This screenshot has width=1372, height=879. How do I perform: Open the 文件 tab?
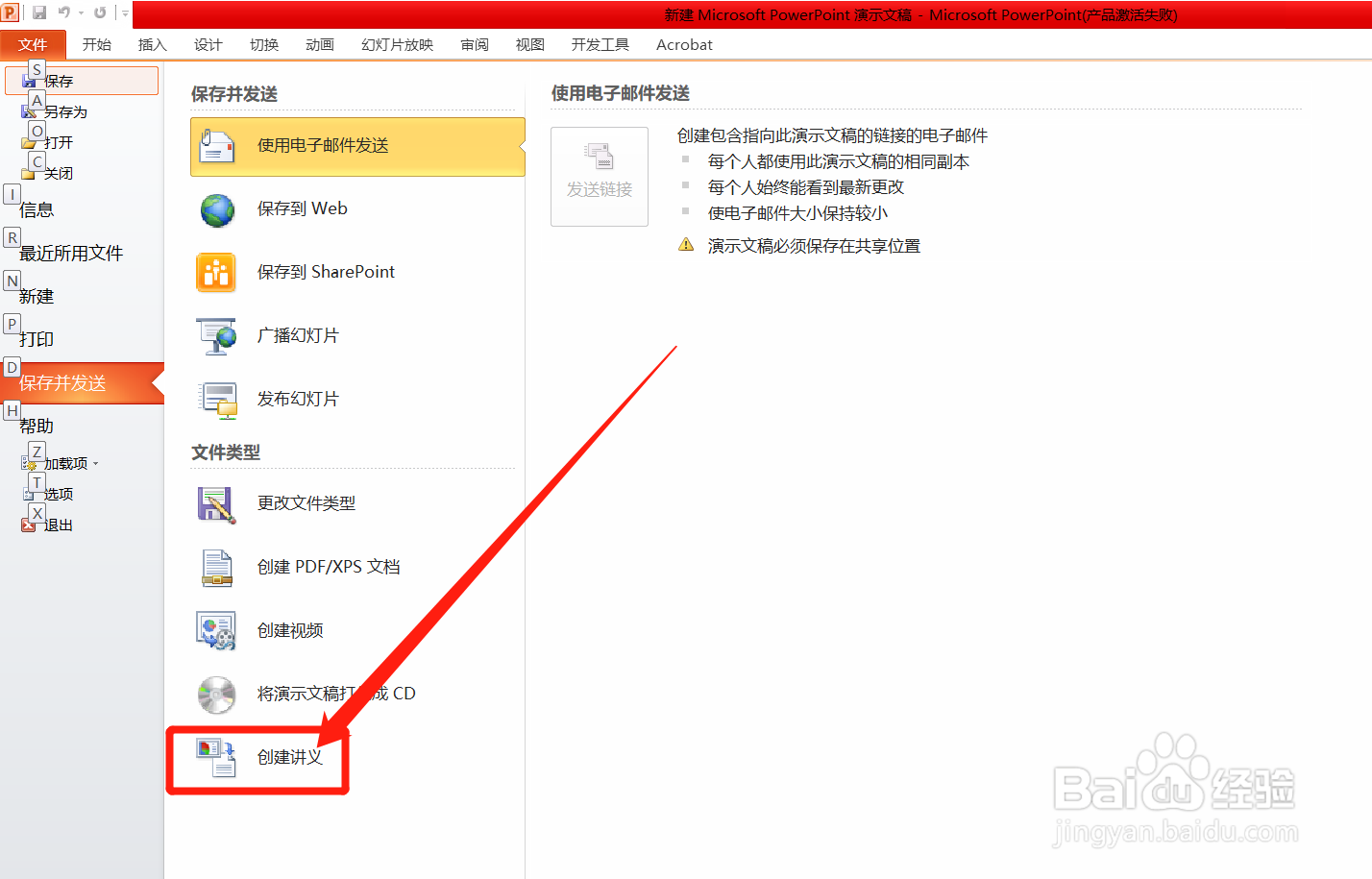(x=33, y=44)
